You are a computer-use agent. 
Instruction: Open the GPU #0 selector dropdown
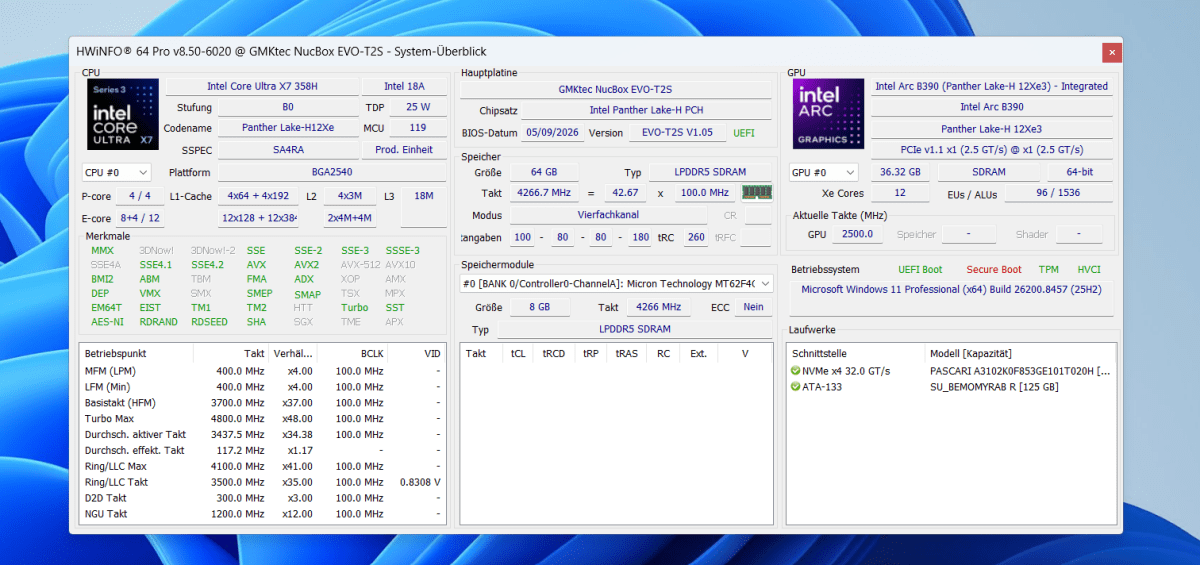pyautogui.click(x=823, y=173)
